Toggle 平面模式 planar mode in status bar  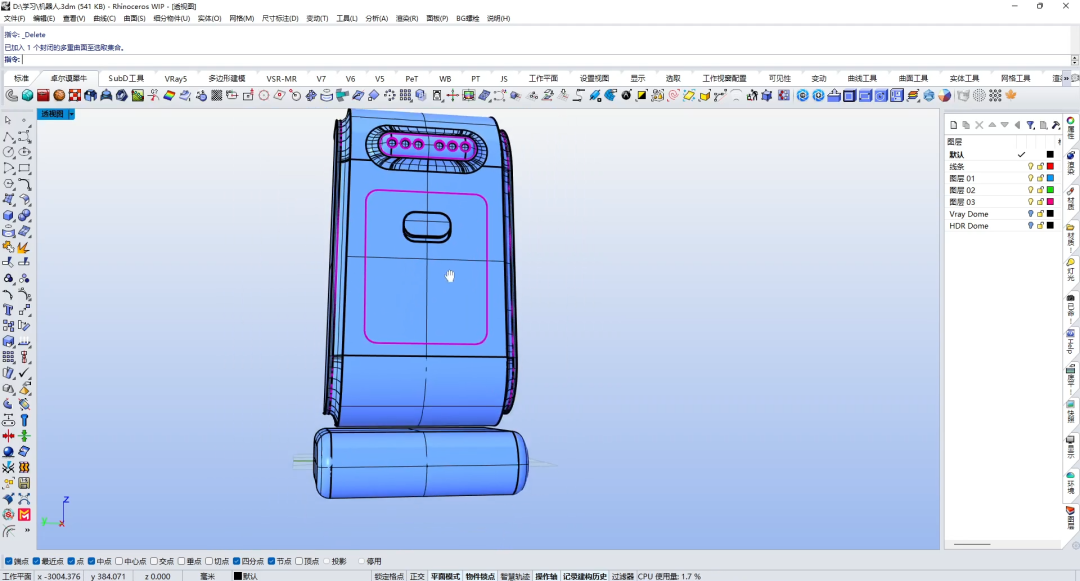[x=446, y=576]
